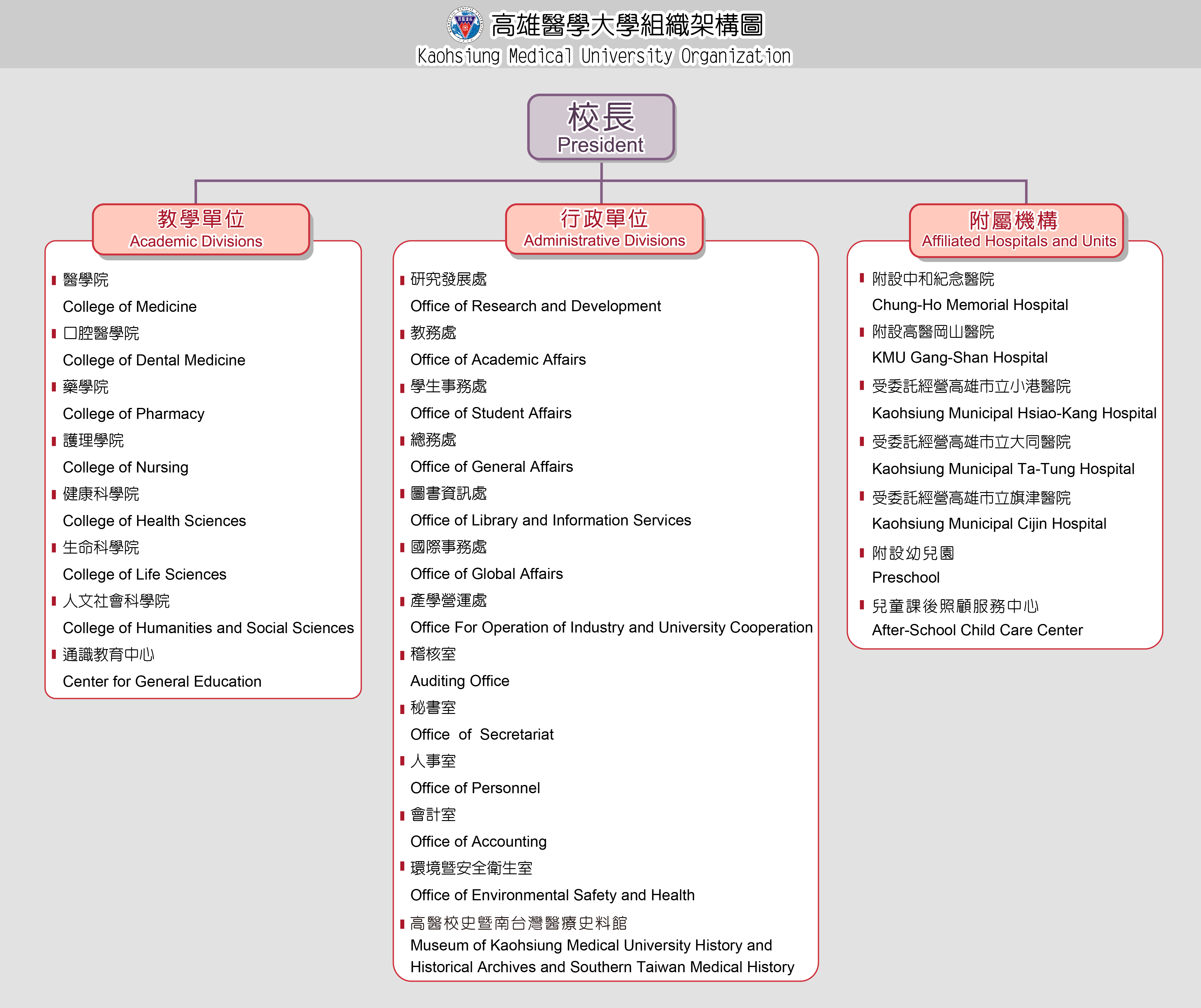The image size is (1201, 1008).
Task: Click Office of Accounting
Action: [478, 842]
